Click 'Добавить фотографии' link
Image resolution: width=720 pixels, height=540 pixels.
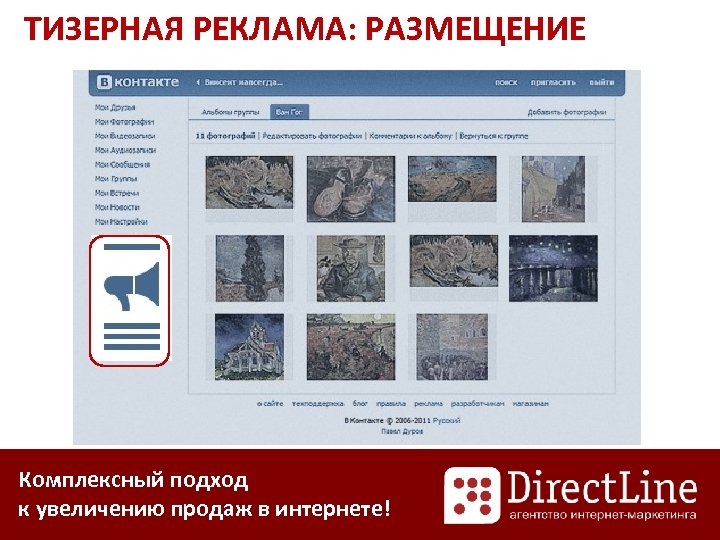(567, 112)
